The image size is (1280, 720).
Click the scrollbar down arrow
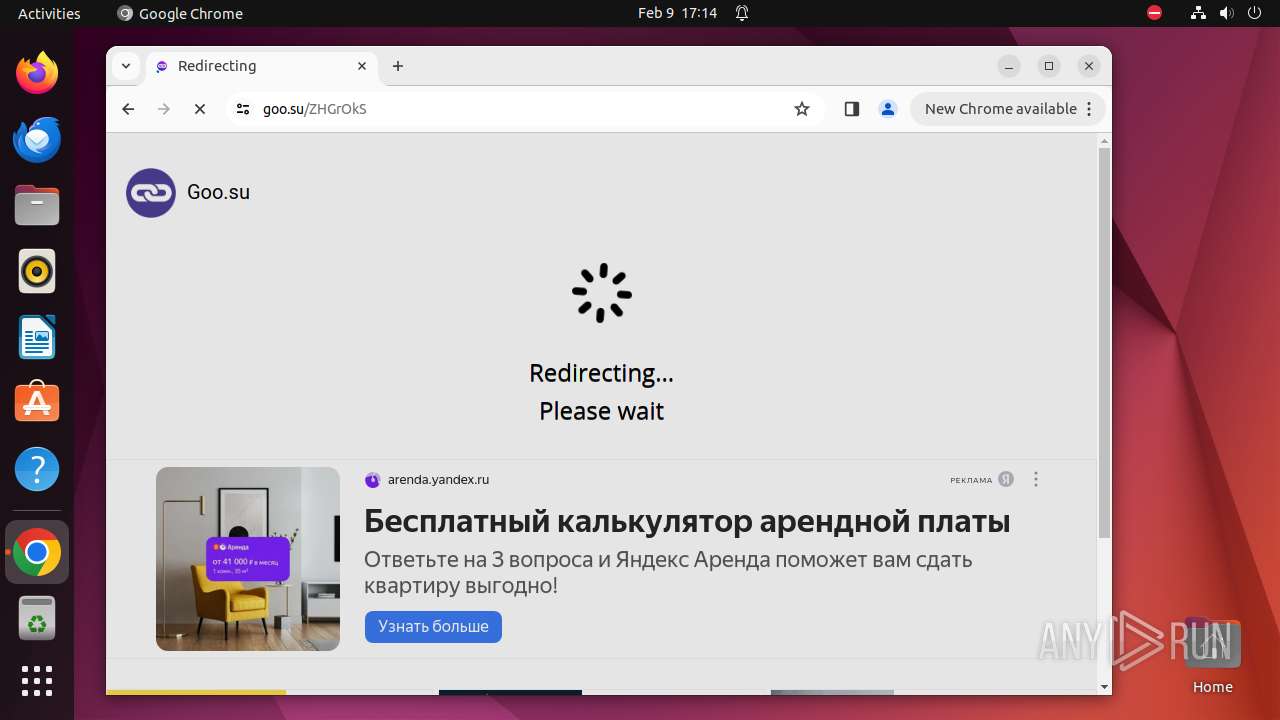pyautogui.click(x=1104, y=687)
